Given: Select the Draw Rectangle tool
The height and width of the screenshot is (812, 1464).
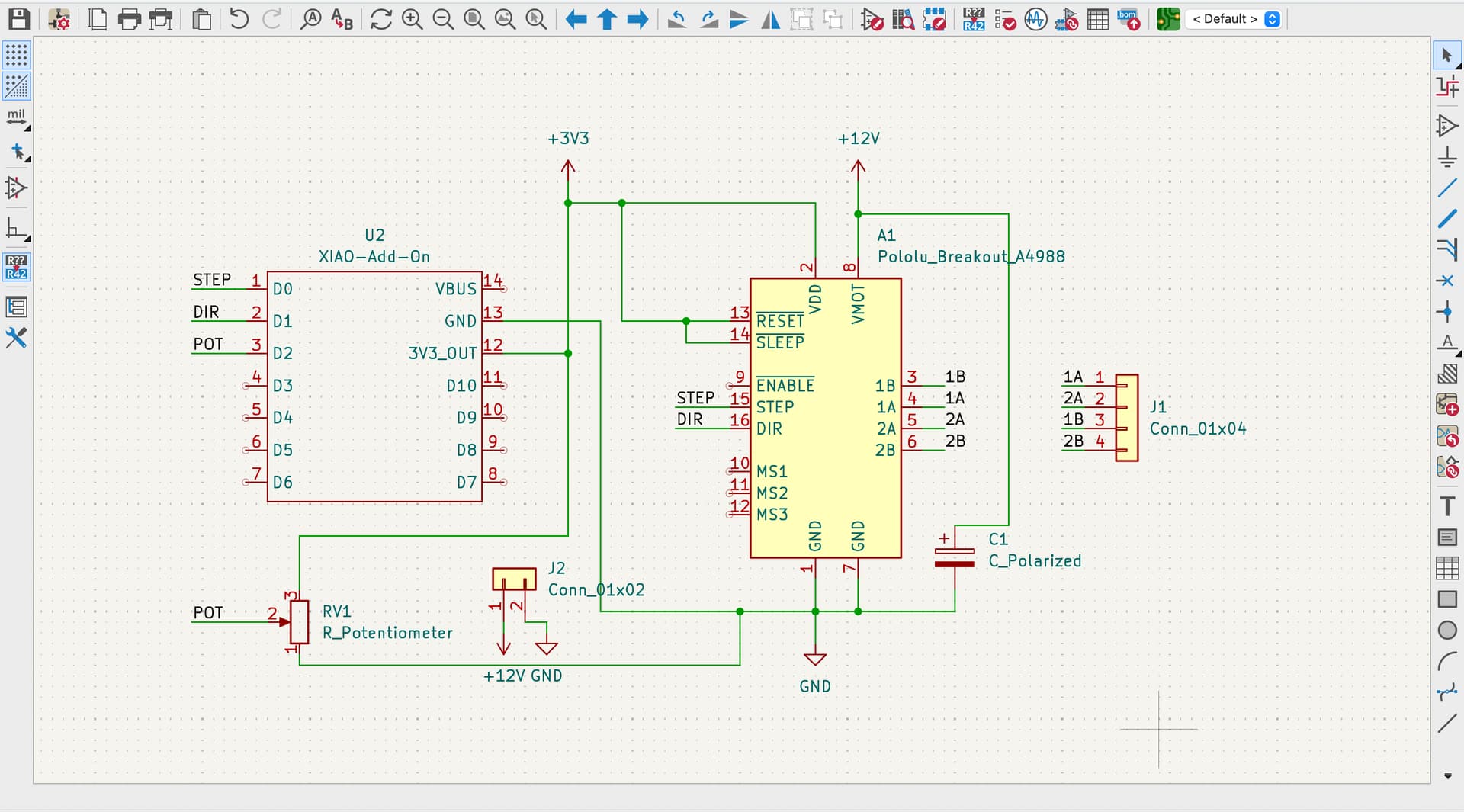Looking at the screenshot, I should pyautogui.click(x=1447, y=599).
